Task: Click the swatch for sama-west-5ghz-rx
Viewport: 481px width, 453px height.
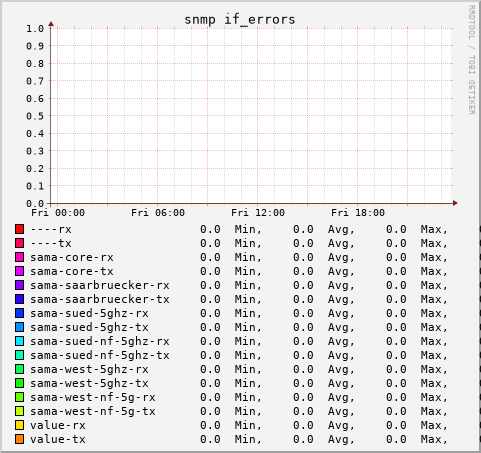Action: (x=19, y=369)
